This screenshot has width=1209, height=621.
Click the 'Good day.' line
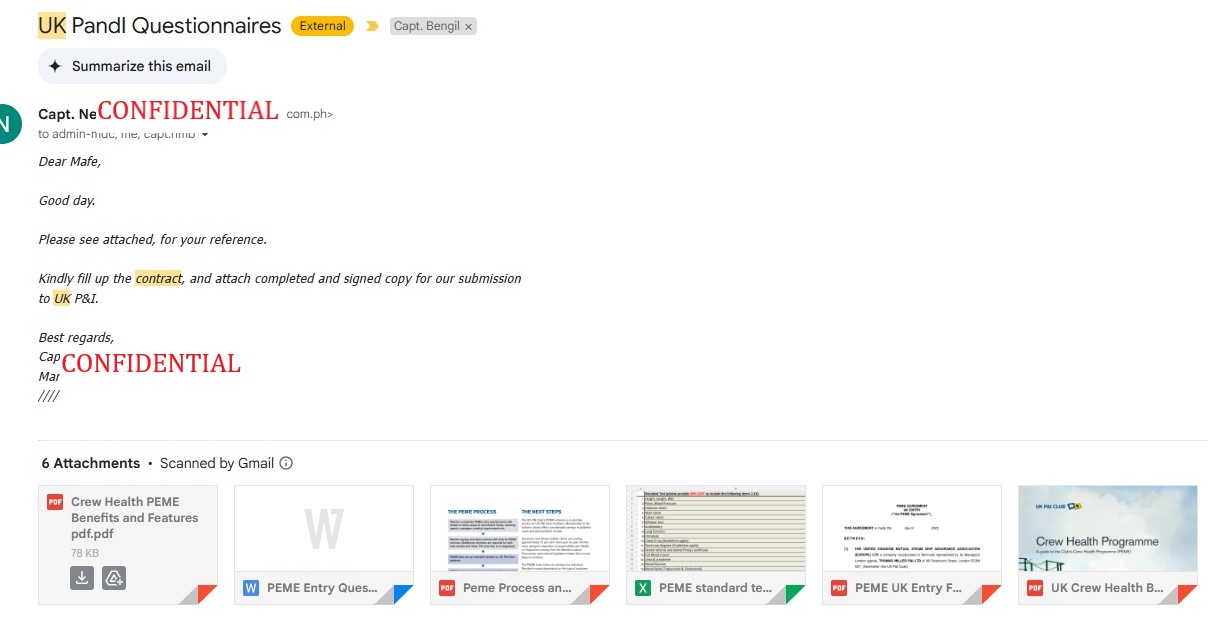(x=67, y=200)
